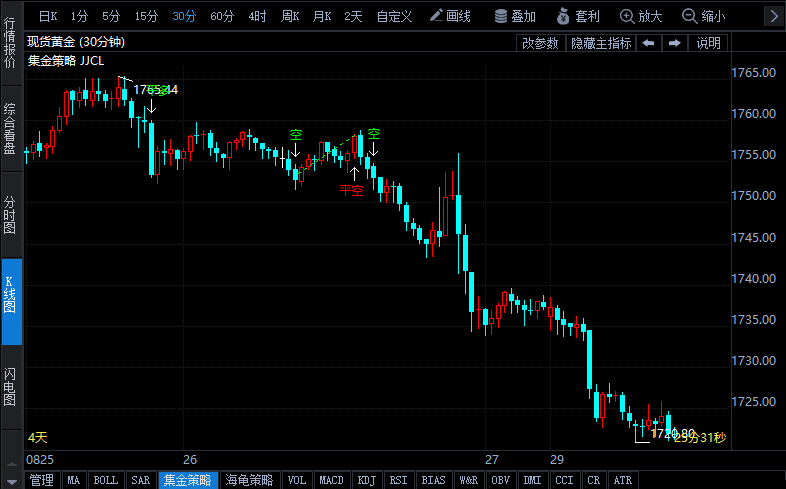Switch to the 周K weekly period
The width and height of the screenshot is (786, 489).
tap(290, 17)
